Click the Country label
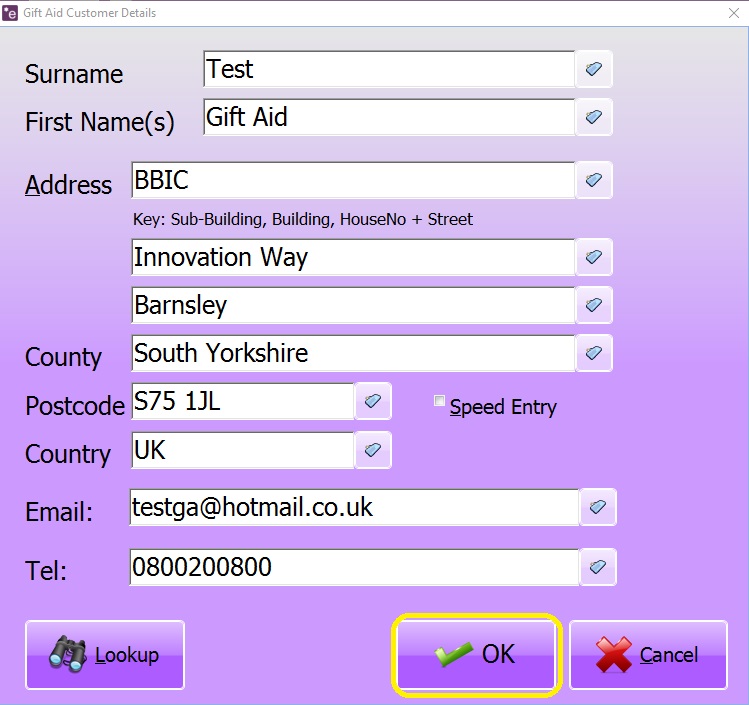 68,454
